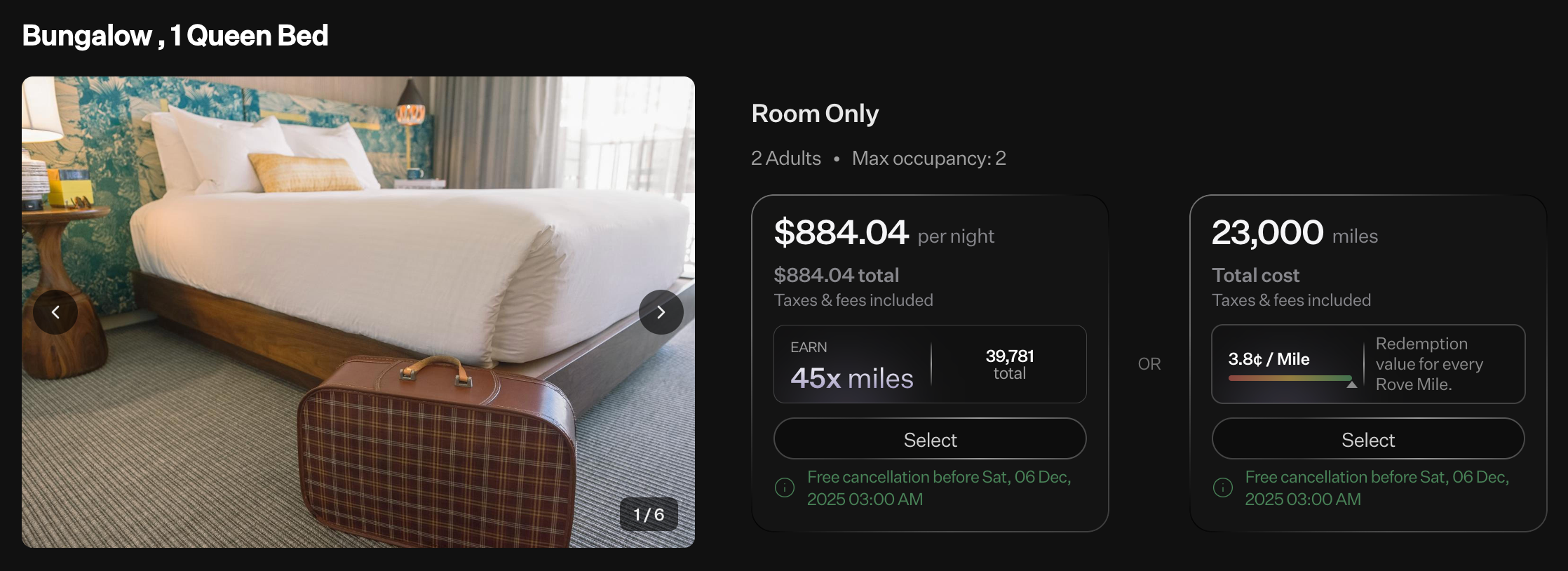The image size is (1568, 571).
Task: Click the redemption value color bar
Action: 1289,378
